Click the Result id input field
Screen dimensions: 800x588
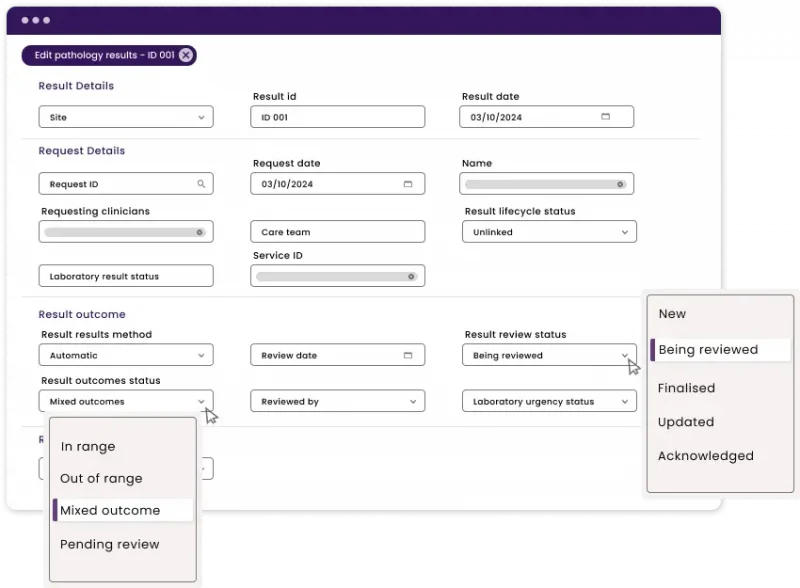(337, 117)
